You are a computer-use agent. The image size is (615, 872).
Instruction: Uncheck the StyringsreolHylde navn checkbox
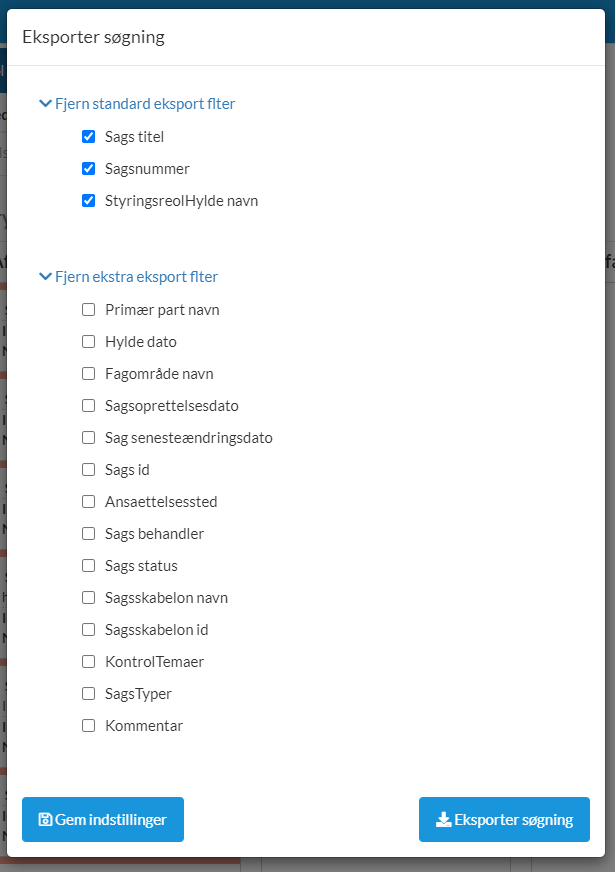[x=89, y=201]
